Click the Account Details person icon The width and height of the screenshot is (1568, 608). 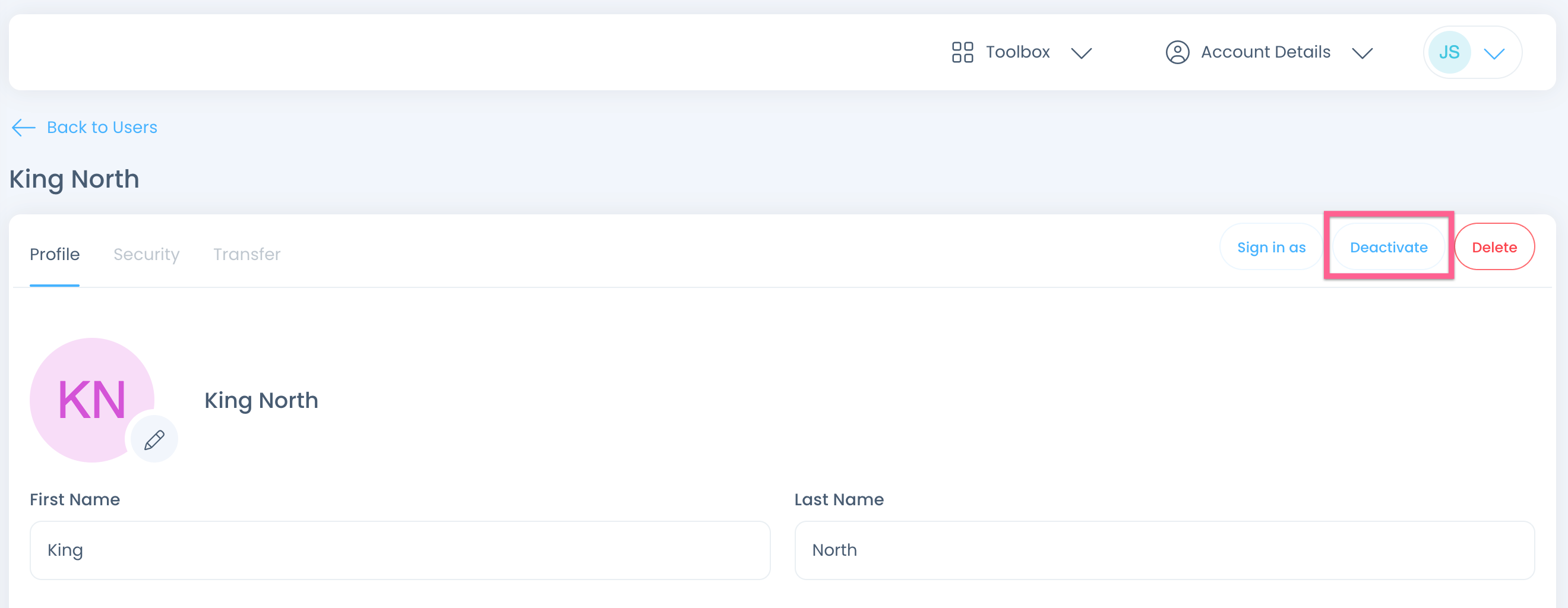point(1177,52)
